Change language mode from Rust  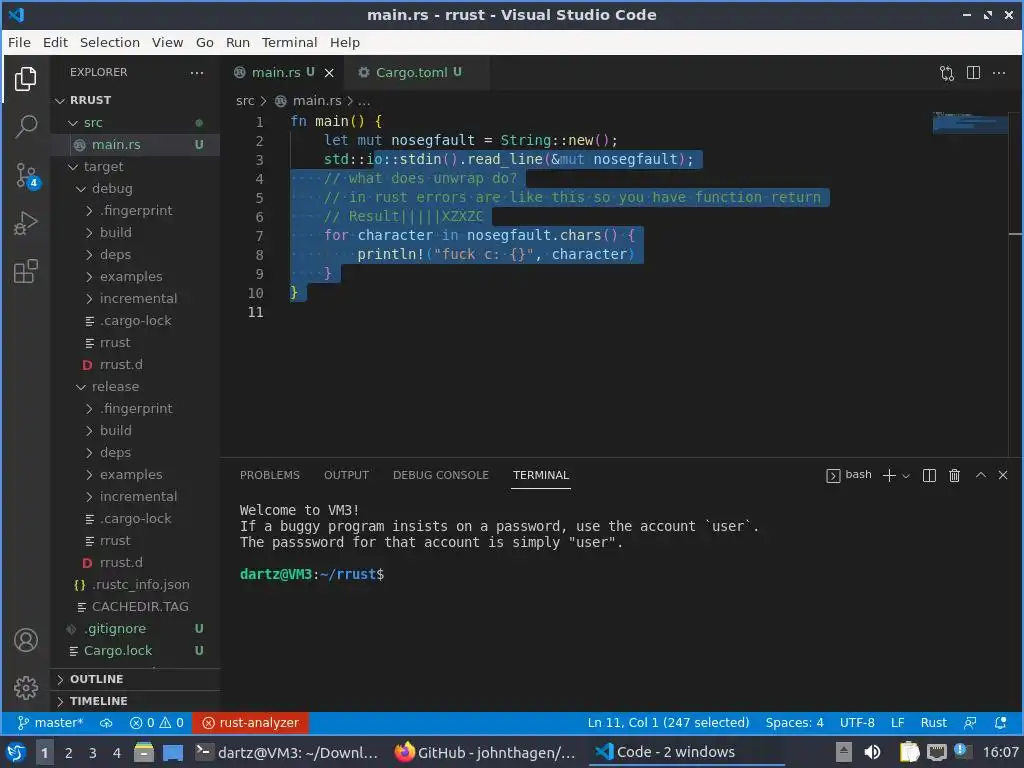[x=933, y=723]
